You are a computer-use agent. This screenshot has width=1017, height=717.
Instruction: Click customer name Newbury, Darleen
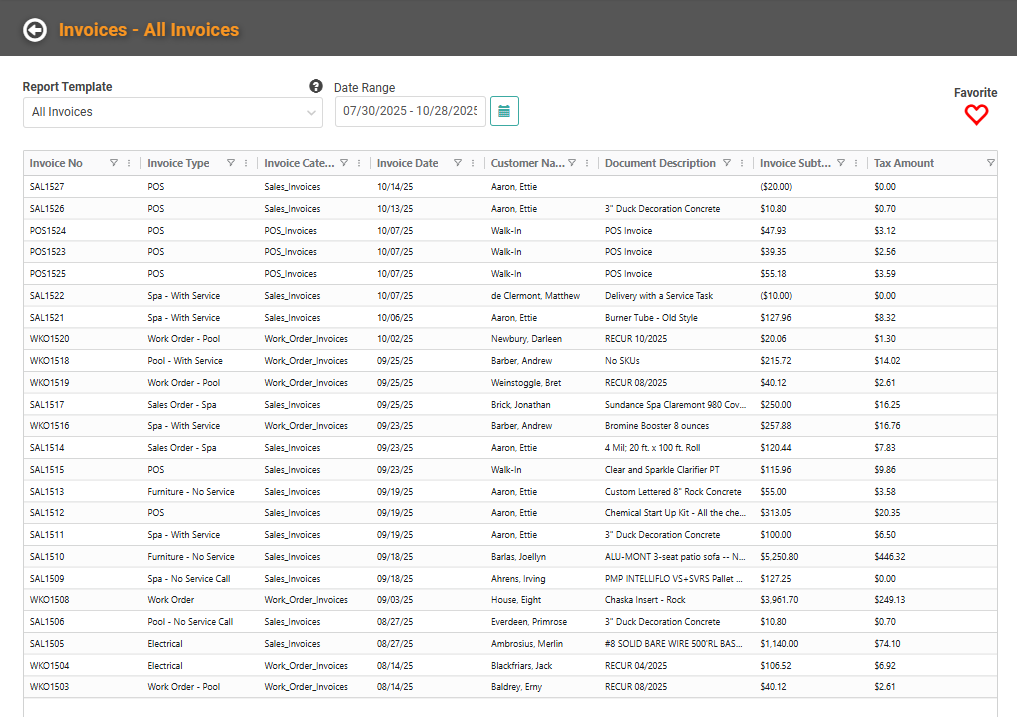tap(526, 339)
